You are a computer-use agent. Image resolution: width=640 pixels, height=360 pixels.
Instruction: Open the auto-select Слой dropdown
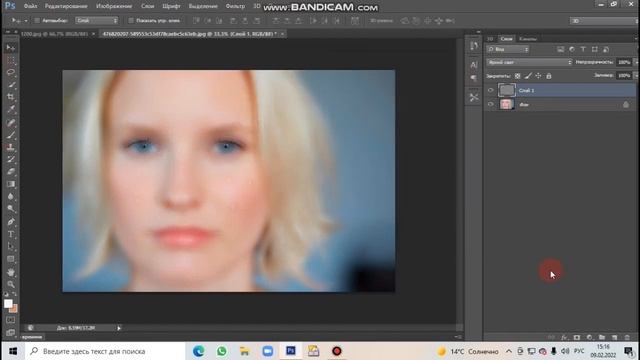[97, 20]
